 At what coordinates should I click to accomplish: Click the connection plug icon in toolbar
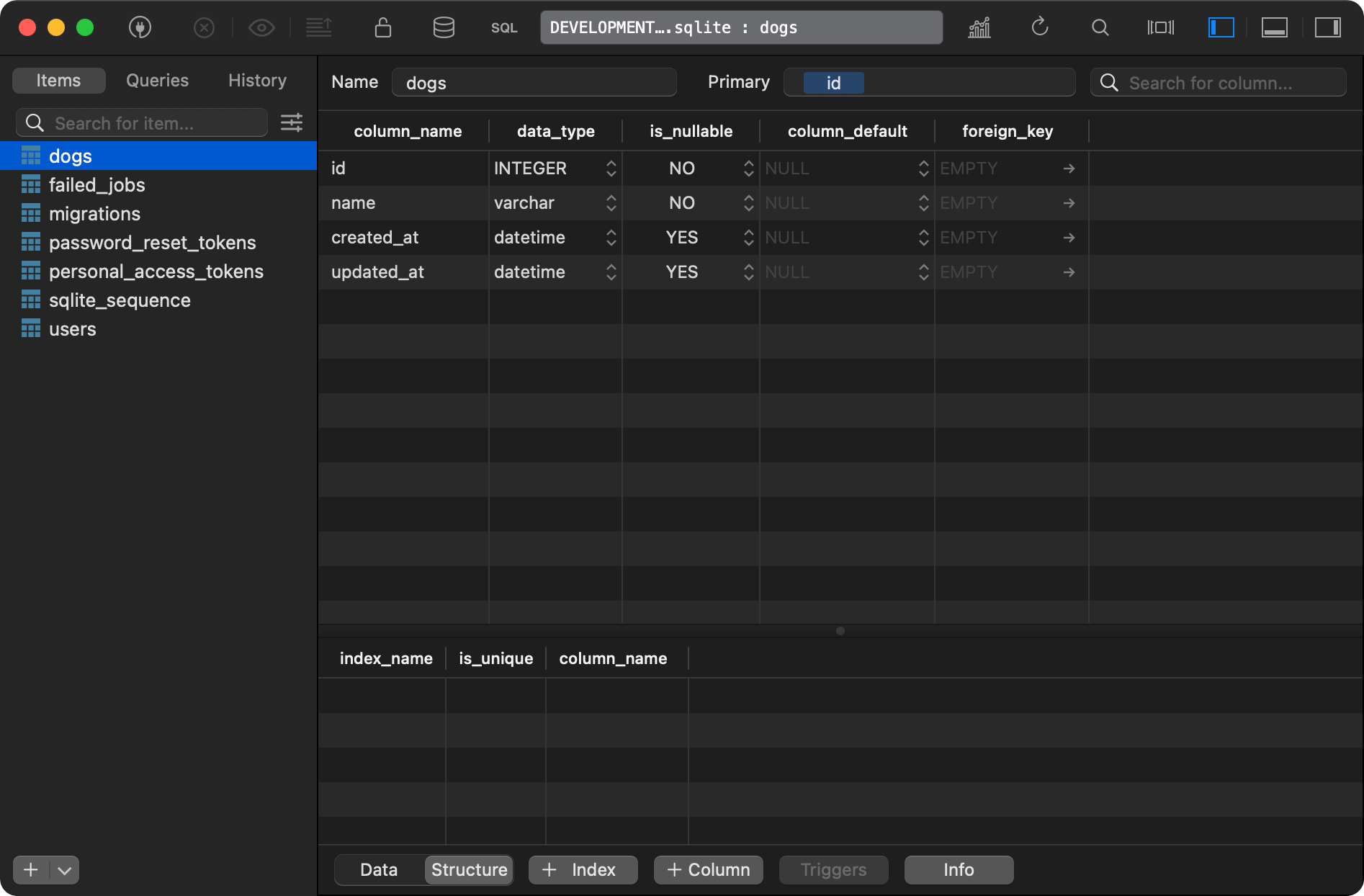click(x=140, y=28)
